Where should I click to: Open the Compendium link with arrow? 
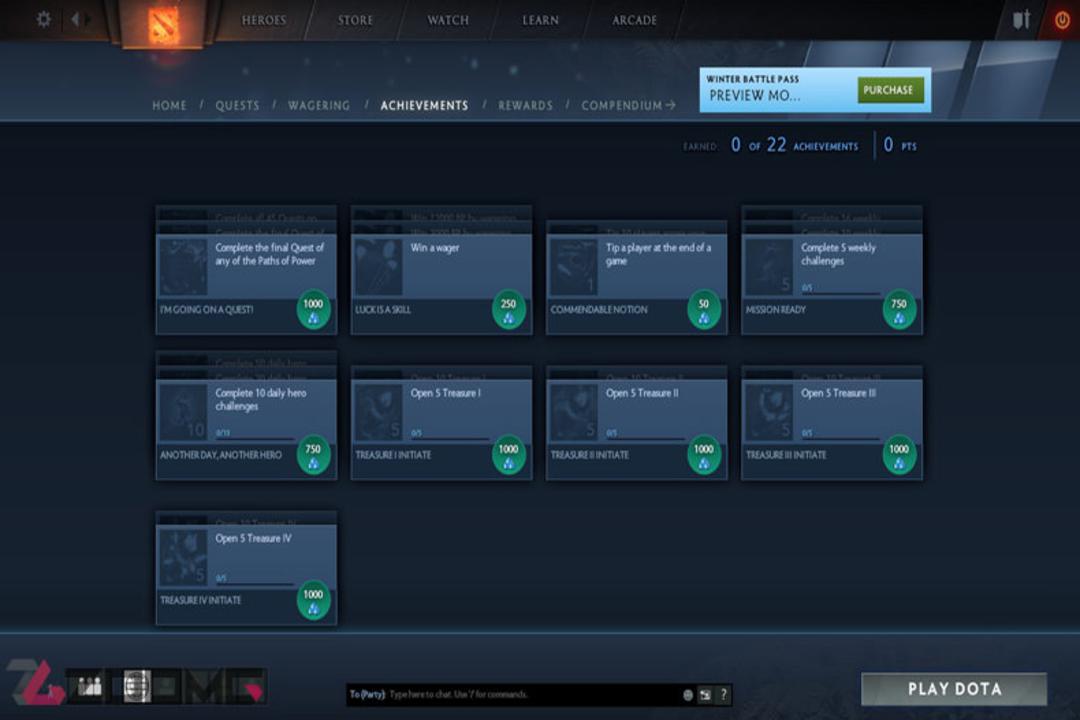(628, 105)
